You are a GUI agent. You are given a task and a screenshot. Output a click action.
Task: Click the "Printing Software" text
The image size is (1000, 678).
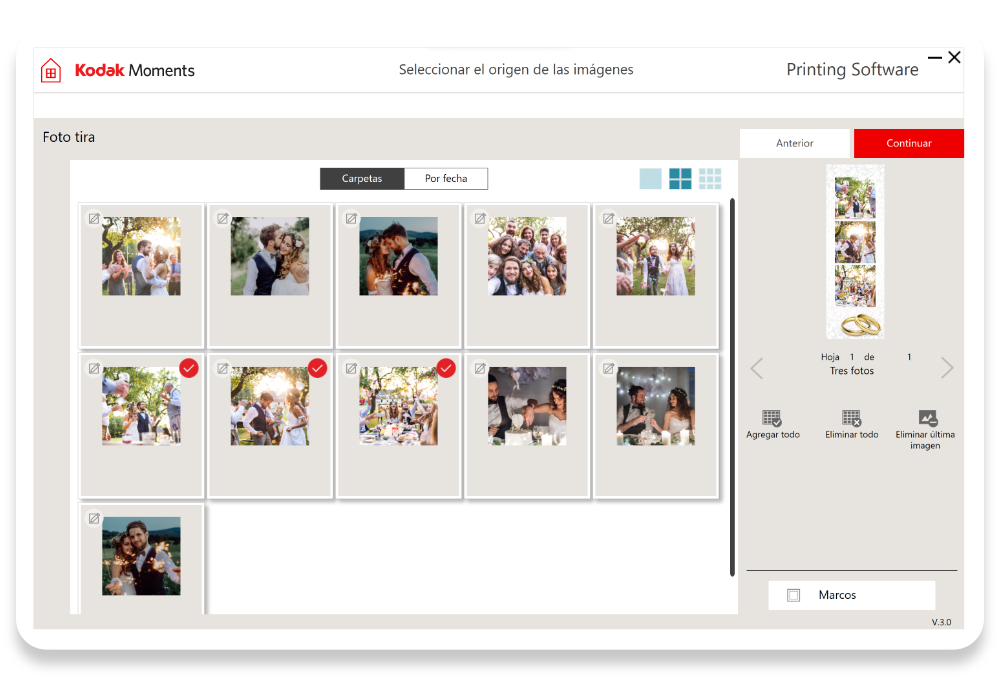(x=852, y=70)
